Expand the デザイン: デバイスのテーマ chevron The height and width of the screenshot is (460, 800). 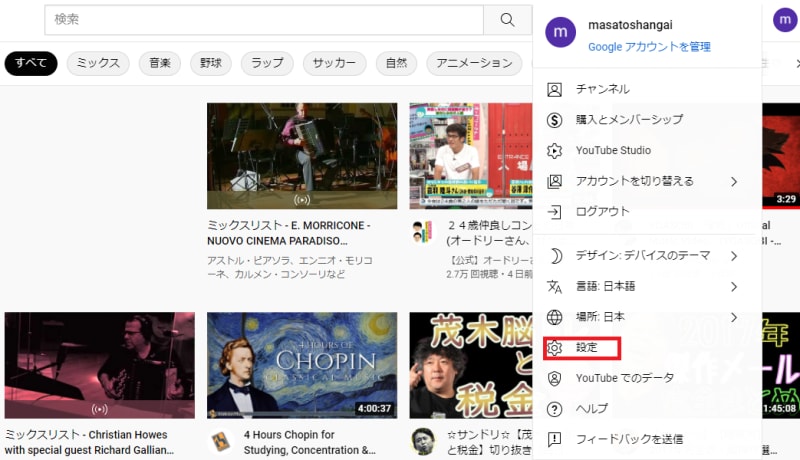pos(733,256)
